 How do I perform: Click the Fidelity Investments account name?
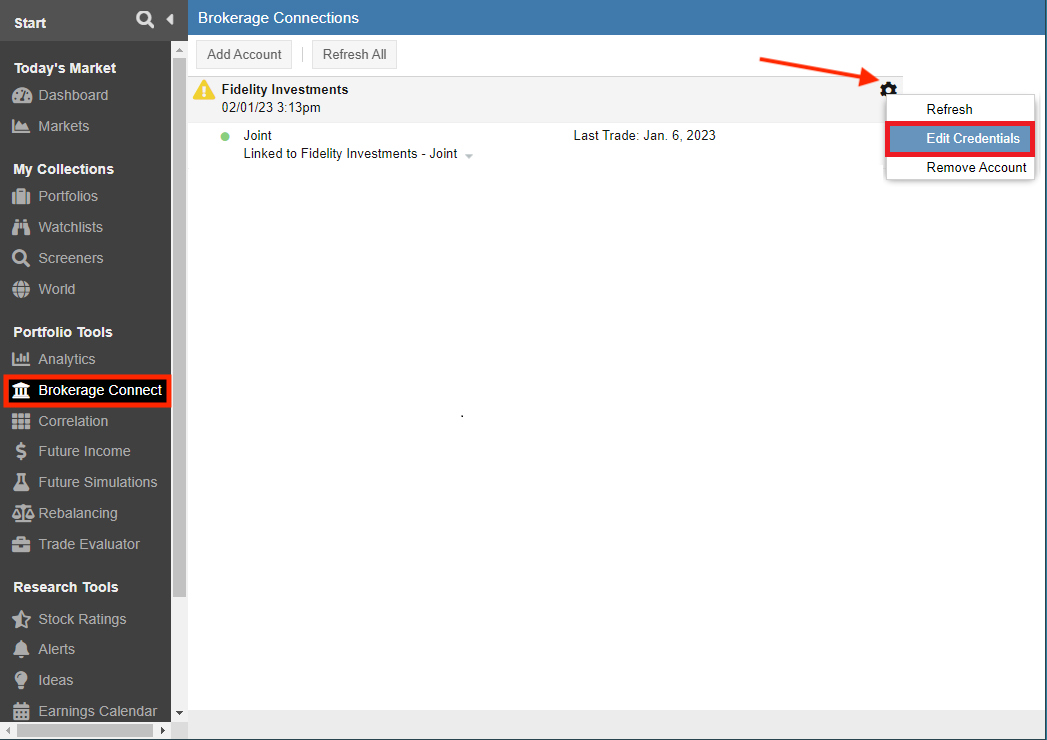pos(285,89)
